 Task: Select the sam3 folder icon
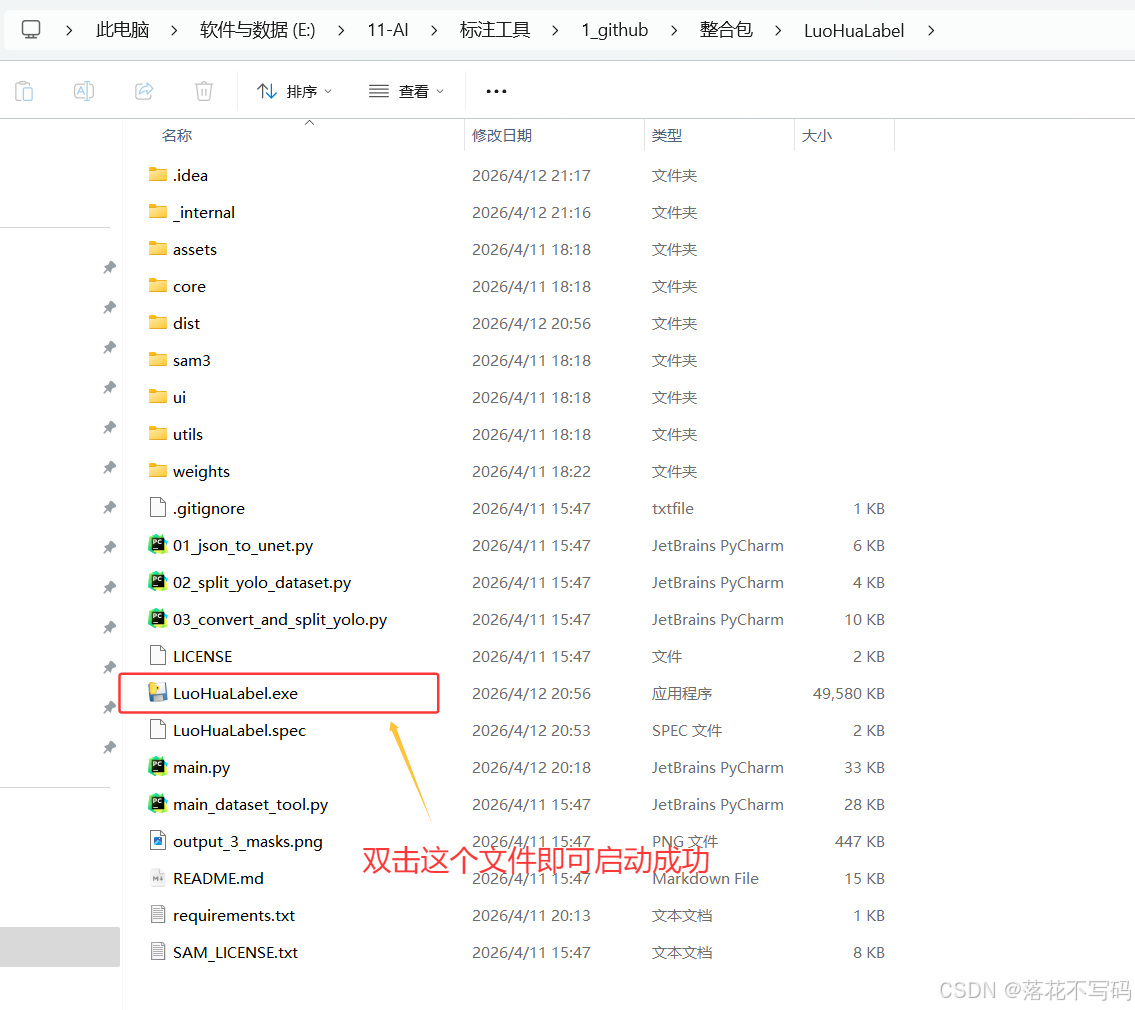tap(158, 359)
